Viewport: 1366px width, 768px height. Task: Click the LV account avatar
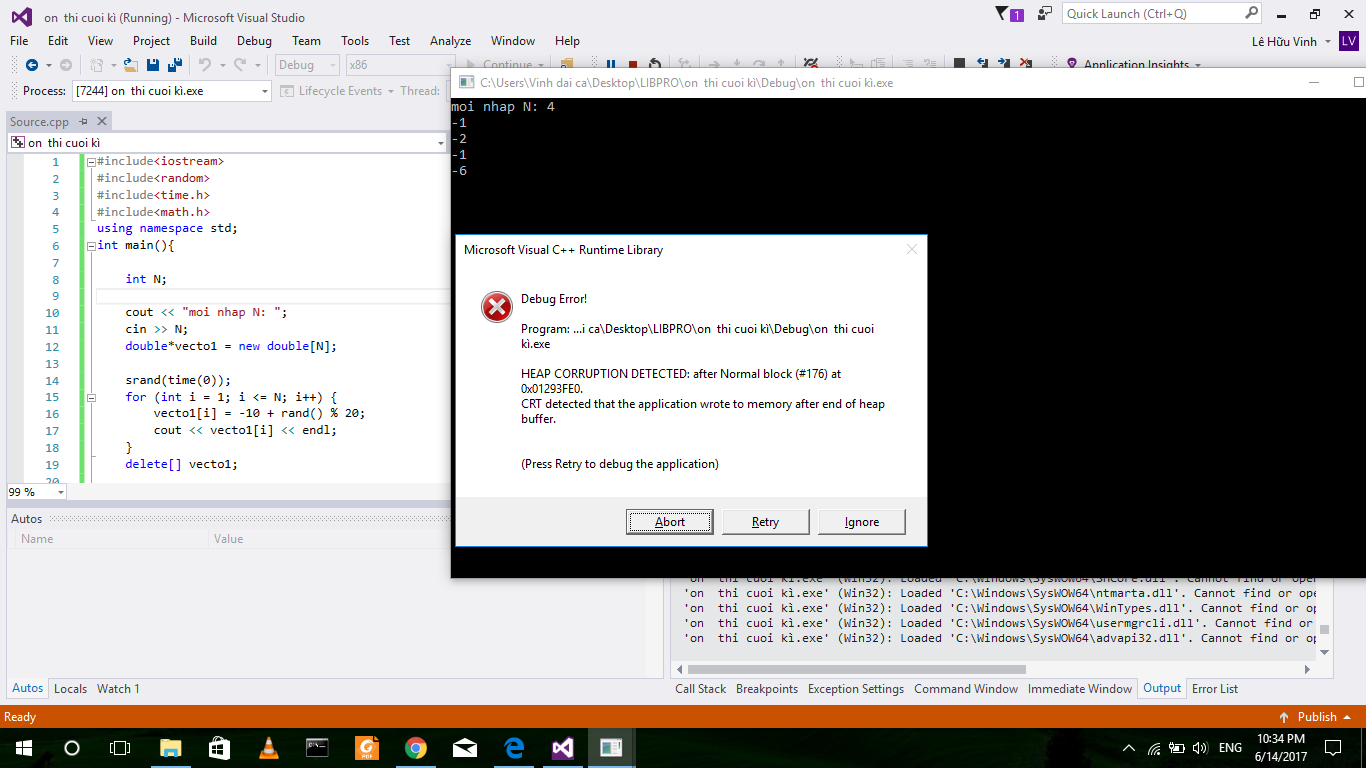(x=1349, y=41)
